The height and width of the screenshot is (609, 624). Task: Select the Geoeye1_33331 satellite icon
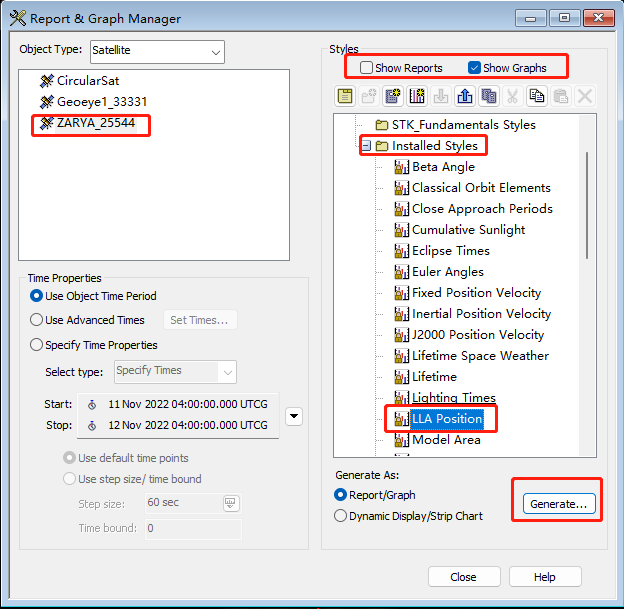click(46, 102)
